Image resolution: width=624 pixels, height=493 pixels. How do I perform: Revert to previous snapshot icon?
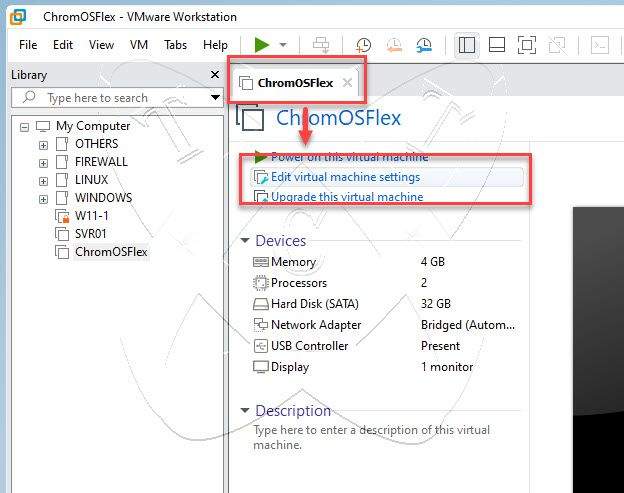pos(394,45)
